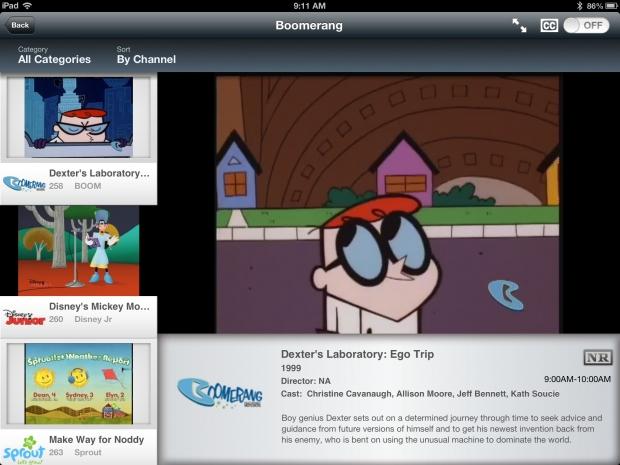
Task: Tap the Wi-Fi status icon
Action: [27, 6]
